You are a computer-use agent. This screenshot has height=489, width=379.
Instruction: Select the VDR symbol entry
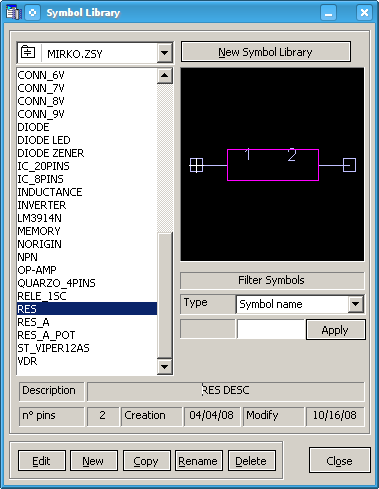click(87, 361)
